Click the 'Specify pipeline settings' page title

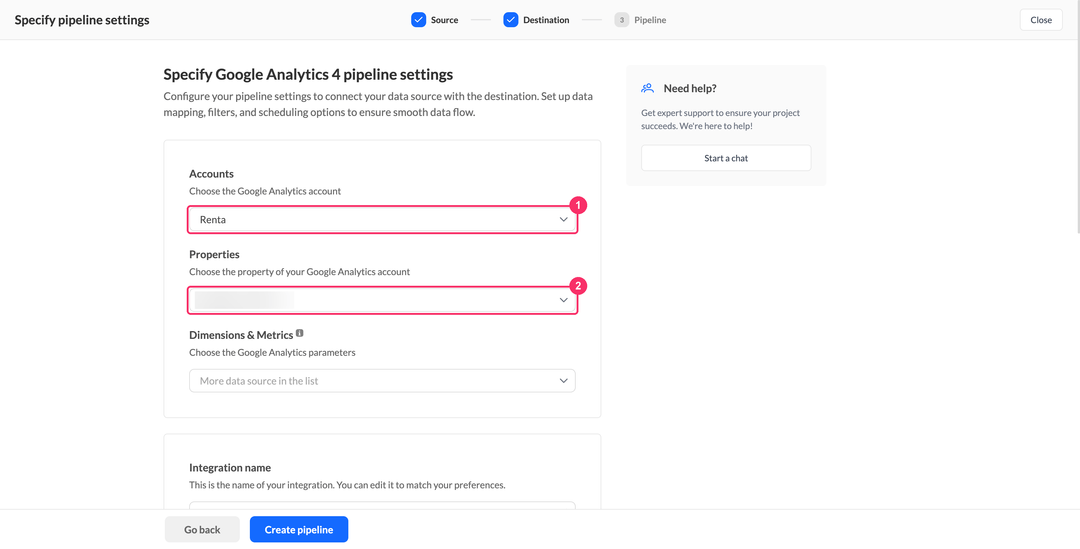point(82,20)
